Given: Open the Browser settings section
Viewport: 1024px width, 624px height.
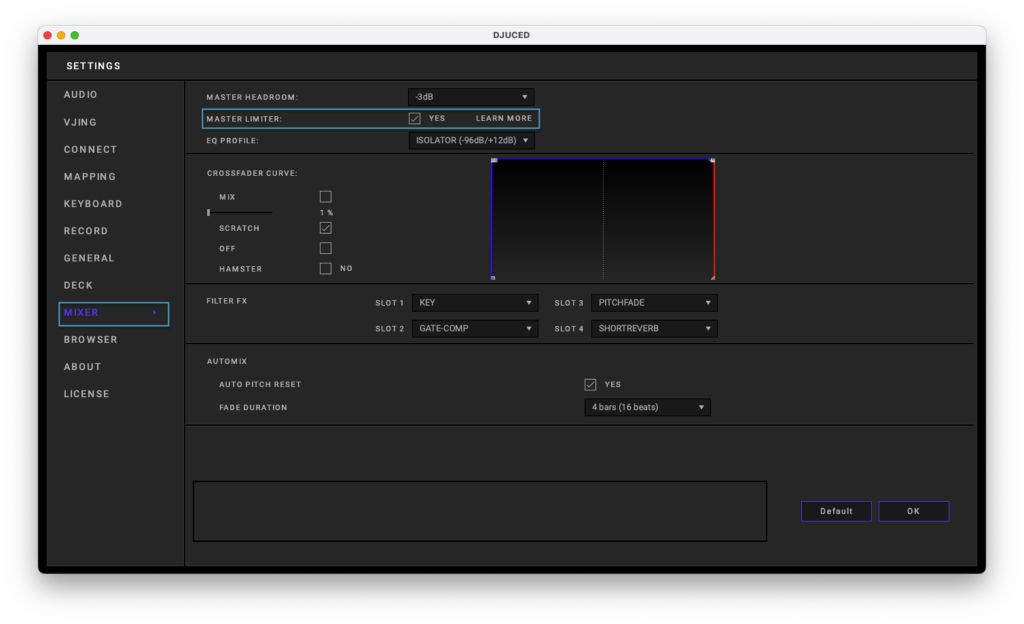Looking at the screenshot, I should point(91,340).
